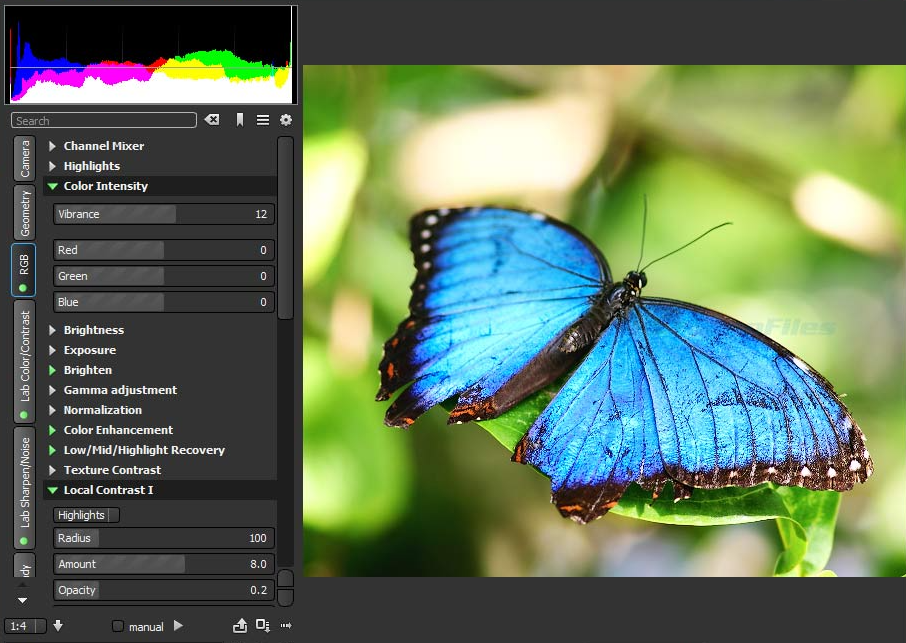Click the dotted arrow icon at bottom right
This screenshot has height=643, width=906.
(286, 625)
